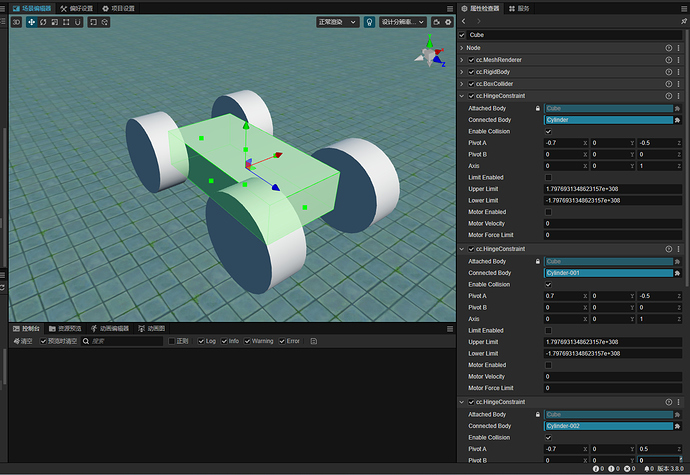
Task: Pin the inspector panel with the pin icon
Action: [x=682, y=20]
